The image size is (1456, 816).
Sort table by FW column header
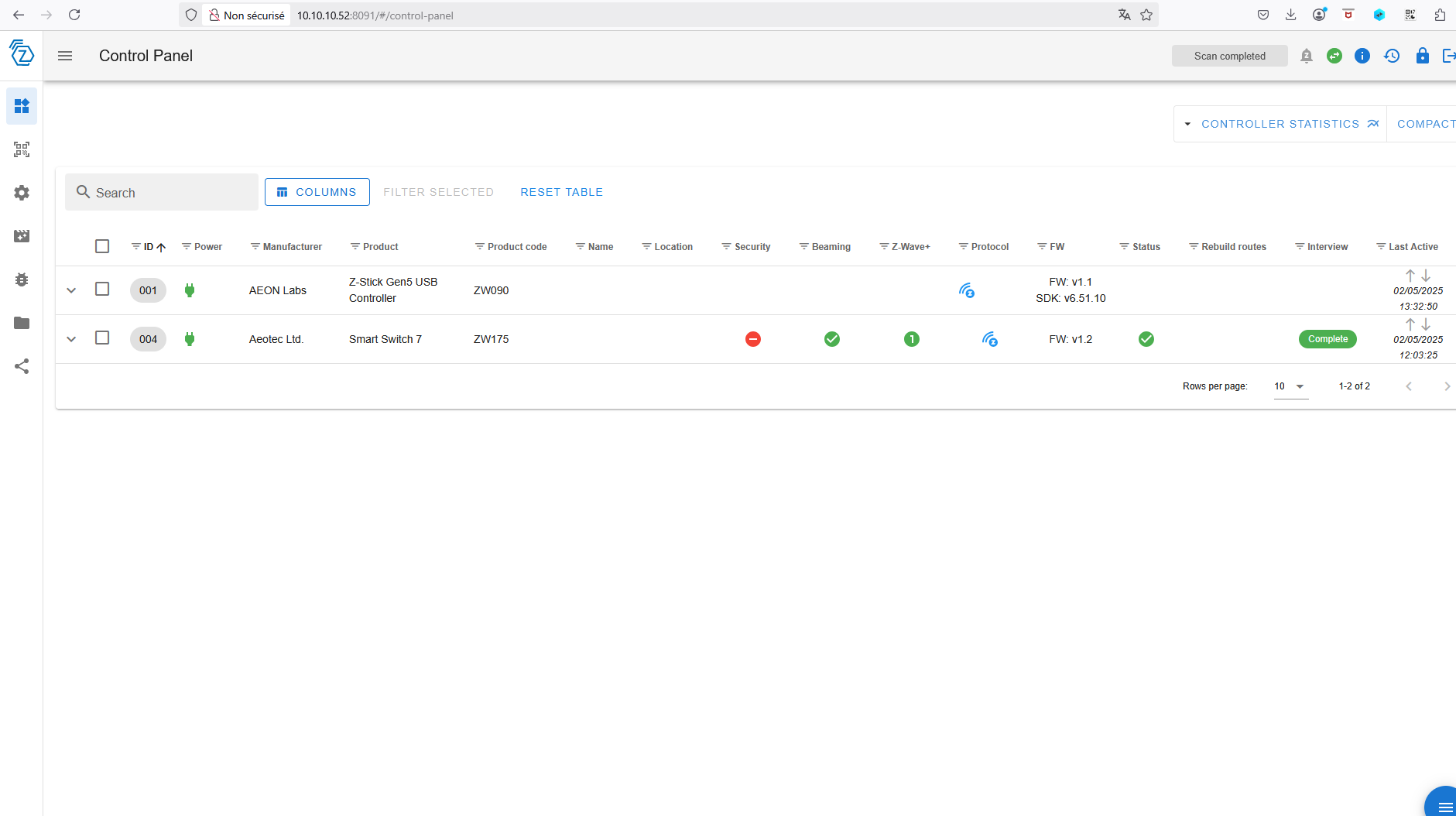(x=1057, y=247)
